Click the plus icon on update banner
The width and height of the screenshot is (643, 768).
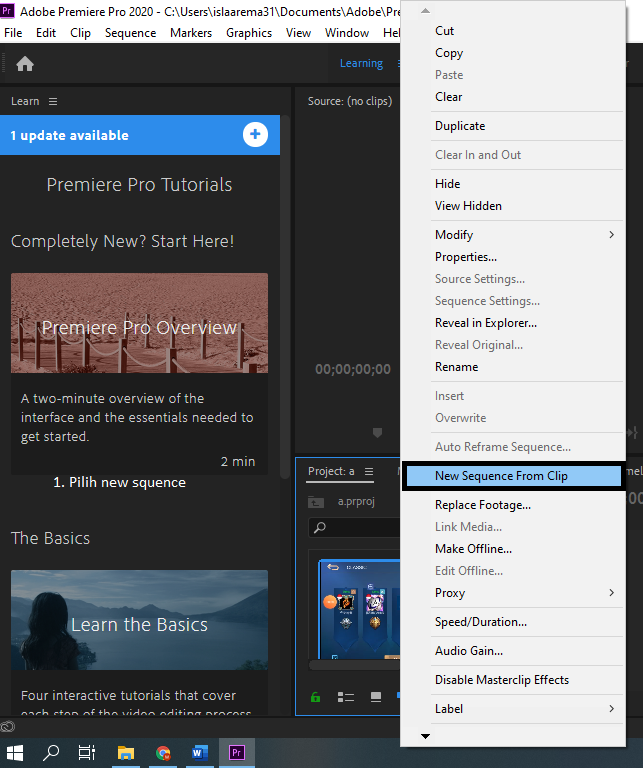[255, 134]
